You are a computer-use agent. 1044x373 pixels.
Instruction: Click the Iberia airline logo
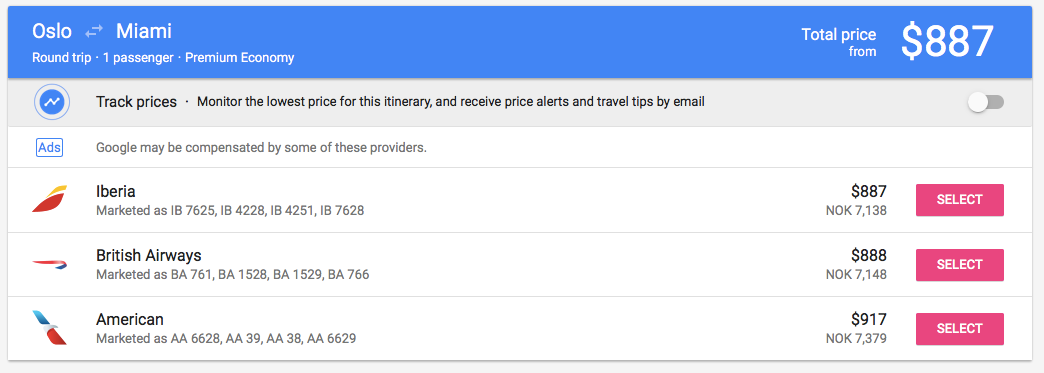point(50,199)
